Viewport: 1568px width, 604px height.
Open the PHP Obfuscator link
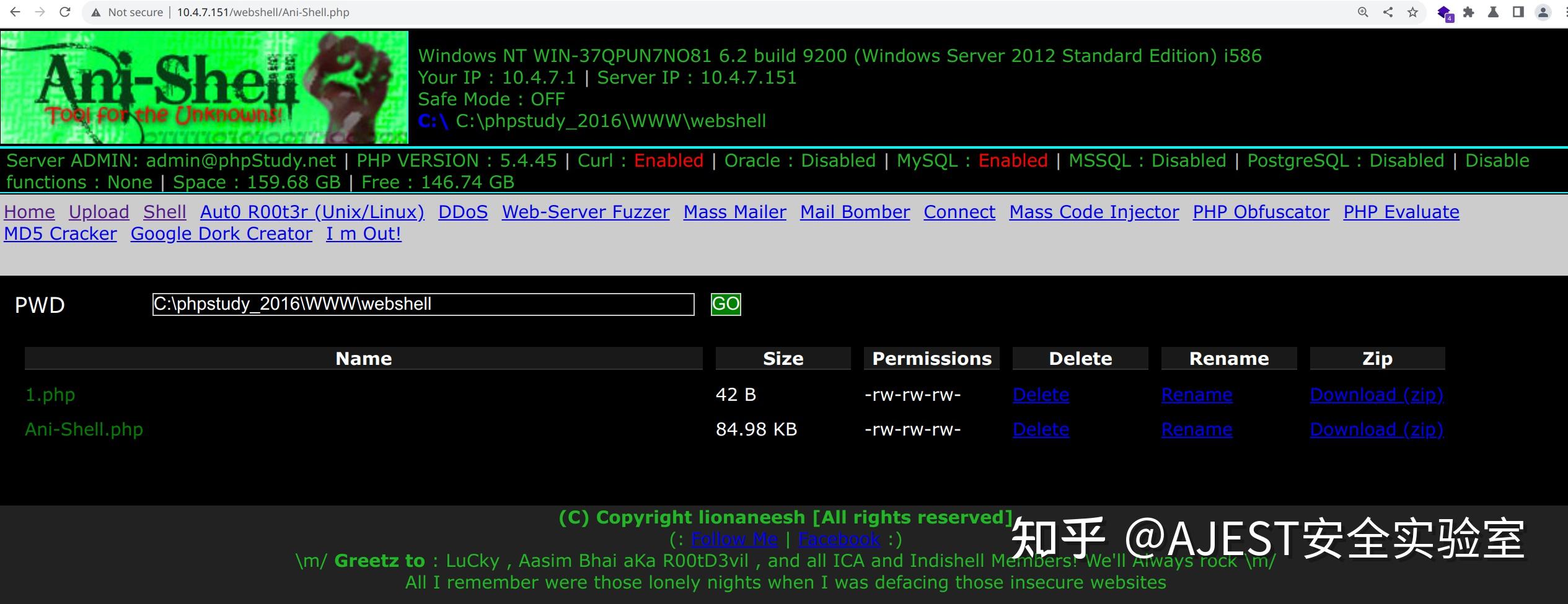(1261, 212)
